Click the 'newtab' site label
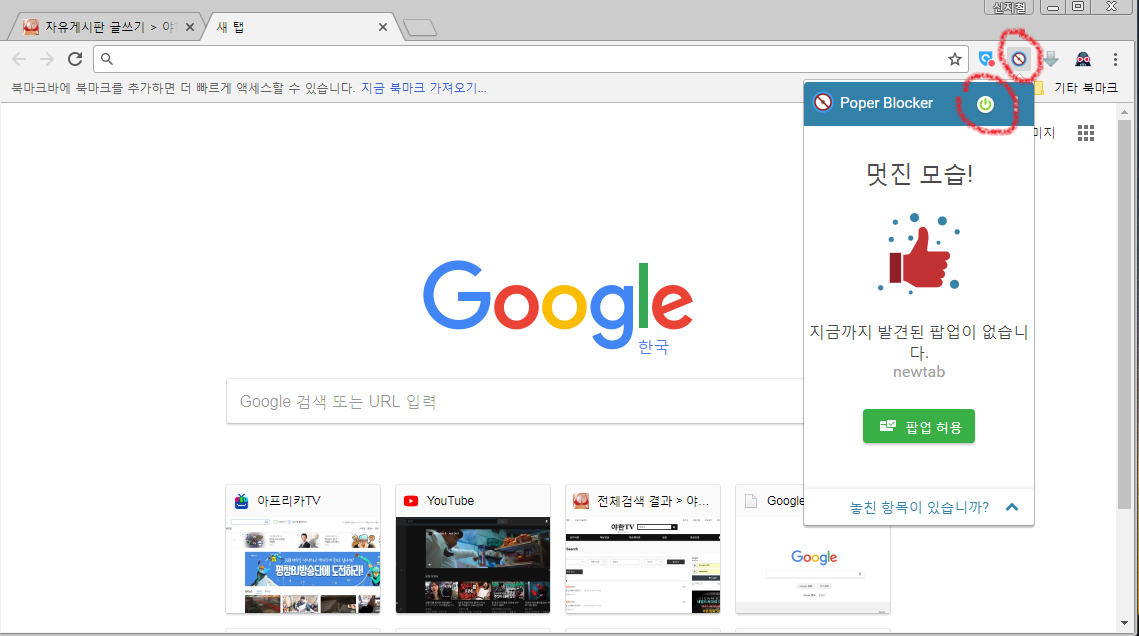1139x636 pixels. coord(919,372)
